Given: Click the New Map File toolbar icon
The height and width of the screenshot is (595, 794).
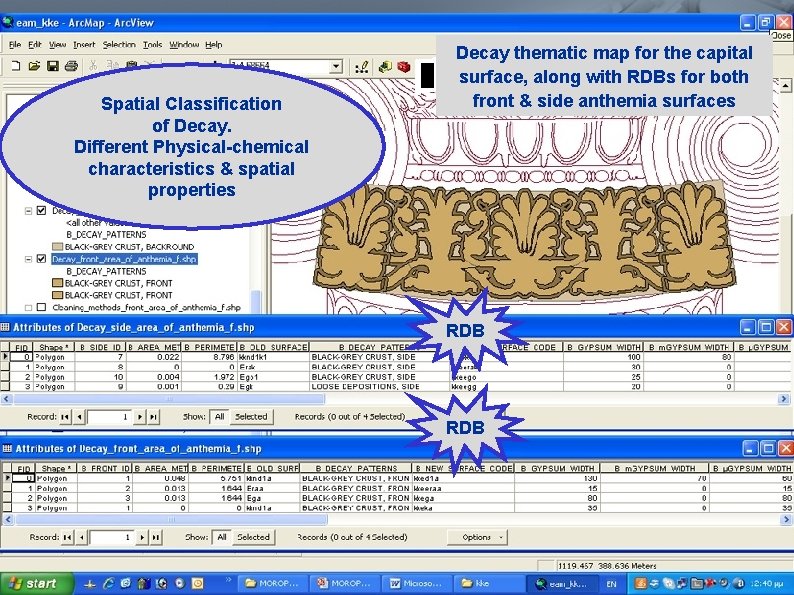Looking at the screenshot, I should (x=15, y=66).
